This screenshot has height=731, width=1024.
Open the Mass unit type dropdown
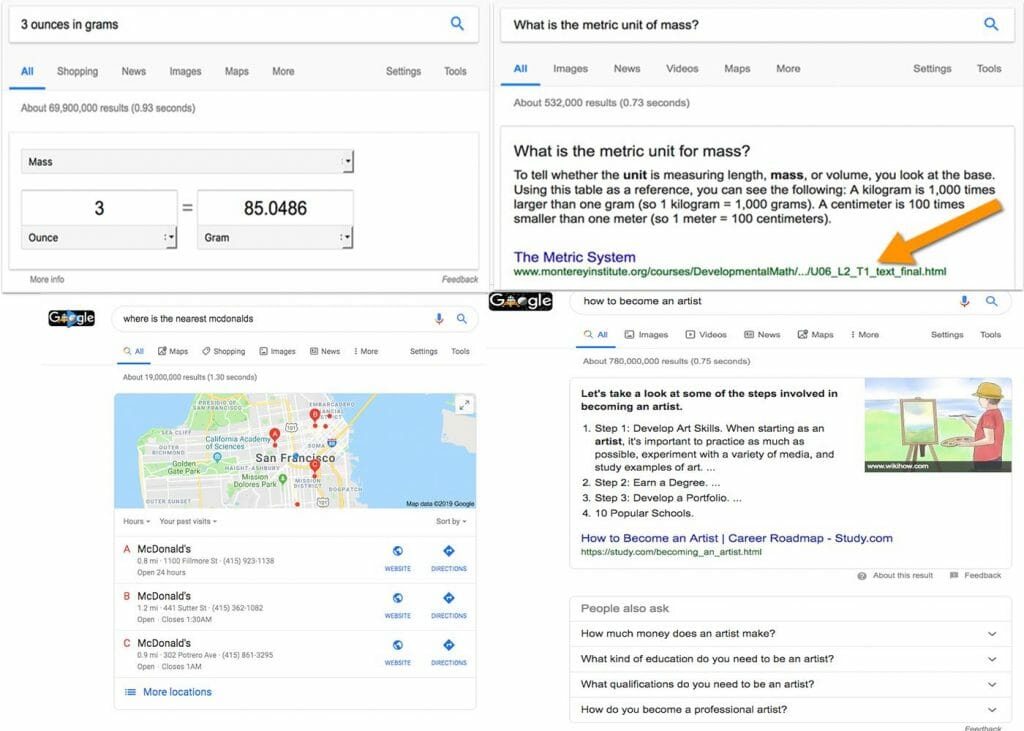click(187, 161)
